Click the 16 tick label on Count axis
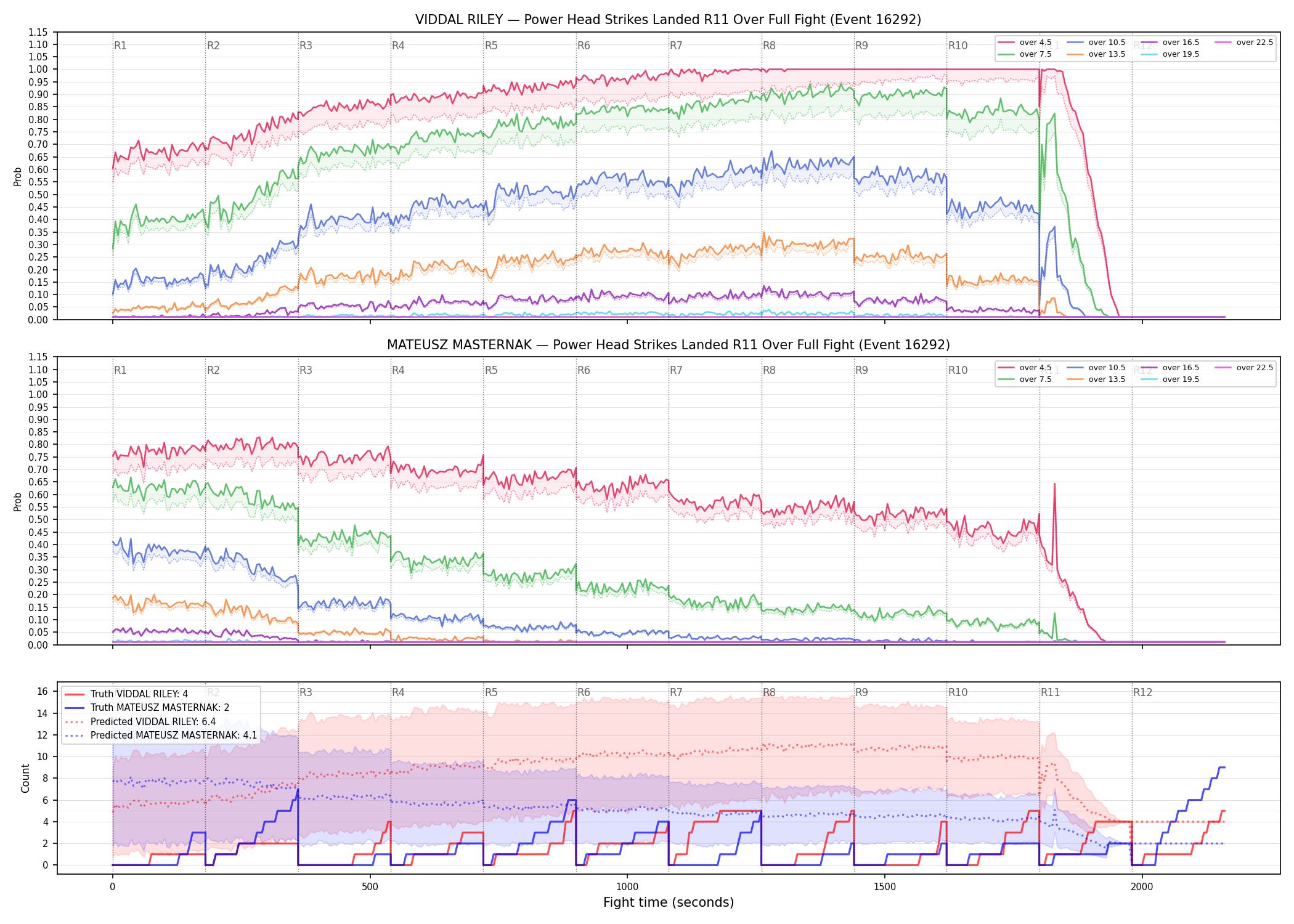1294x924 pixels. [43, 692]
